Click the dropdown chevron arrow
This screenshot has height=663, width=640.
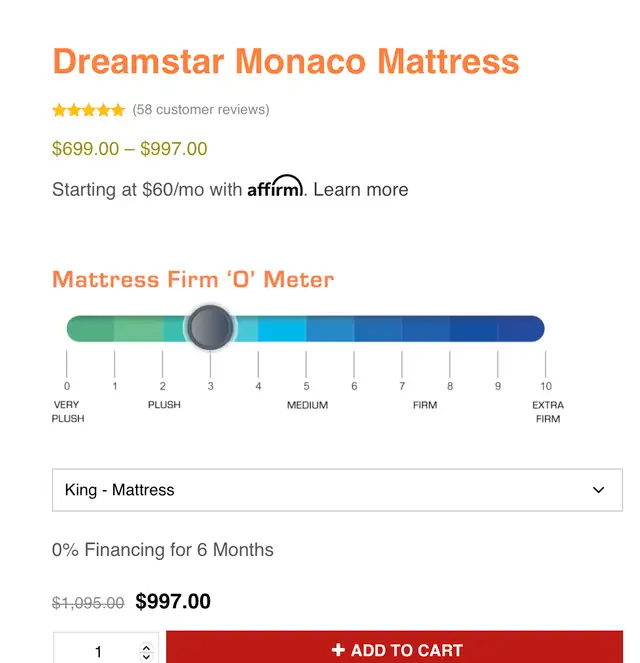[598, 490]
